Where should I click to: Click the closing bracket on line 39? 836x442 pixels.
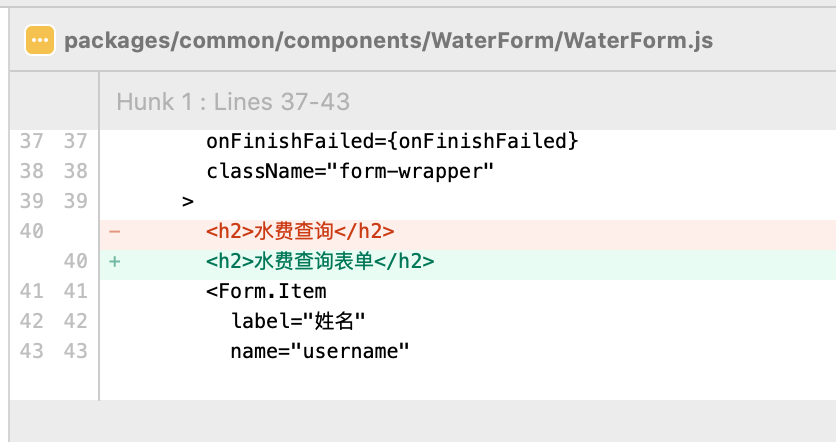coord(188,202)
